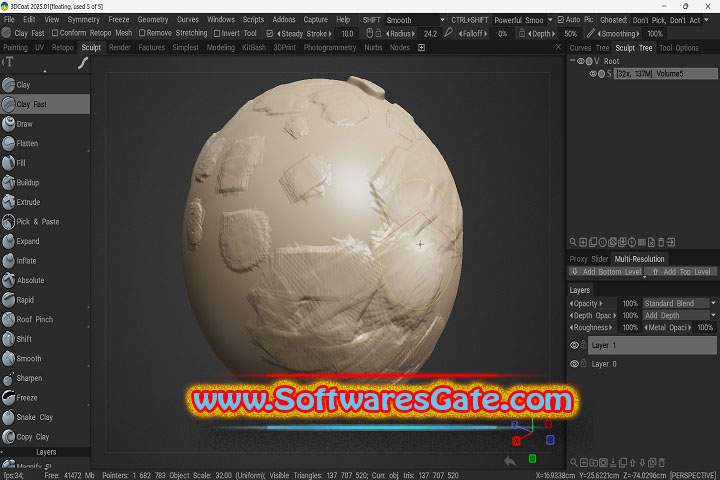Select the Shift brush tool
720x480 pixels.
pos(45,339)
